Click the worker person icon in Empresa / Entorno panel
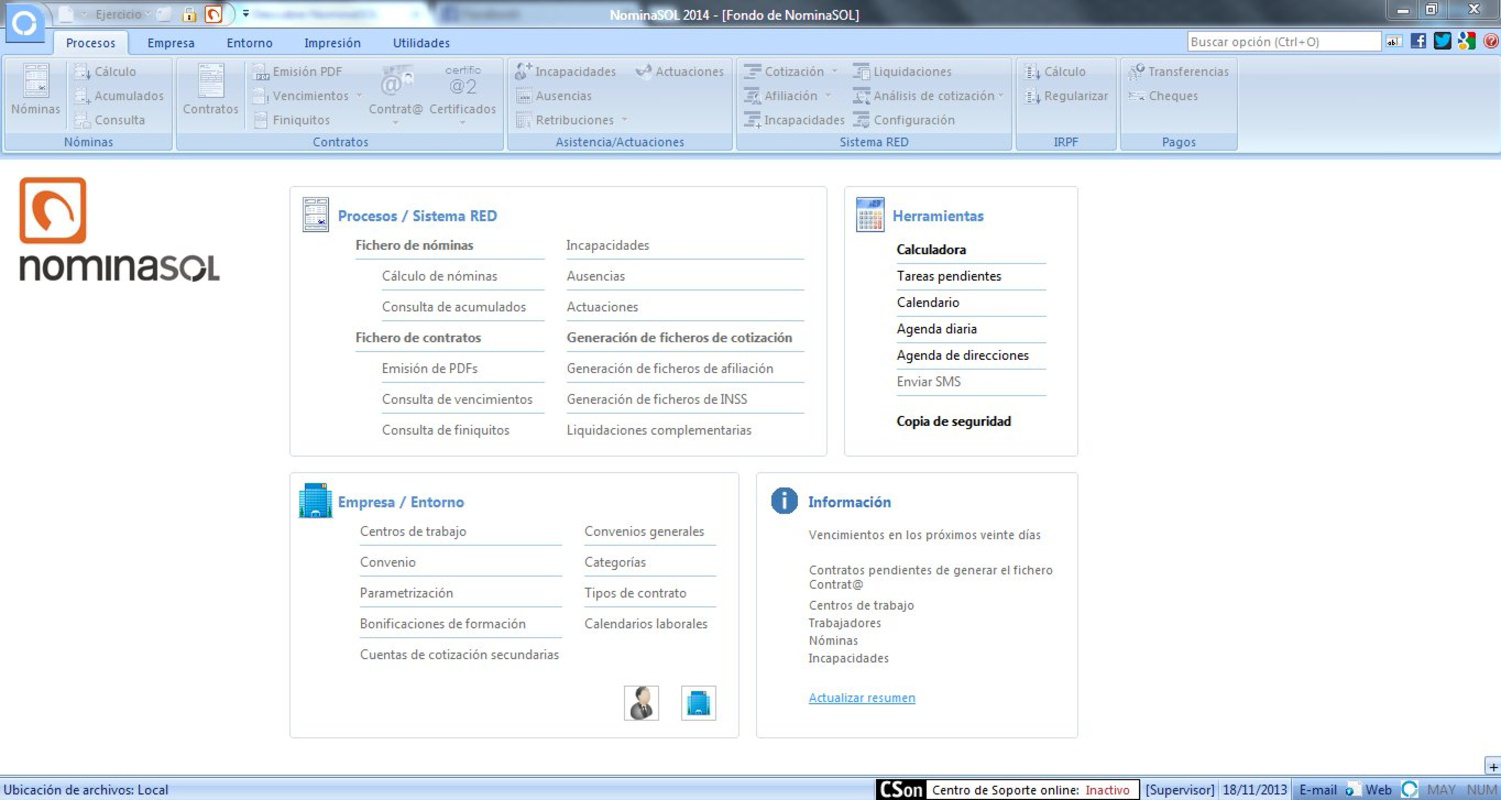The image size is (1501, 800). 641,703
